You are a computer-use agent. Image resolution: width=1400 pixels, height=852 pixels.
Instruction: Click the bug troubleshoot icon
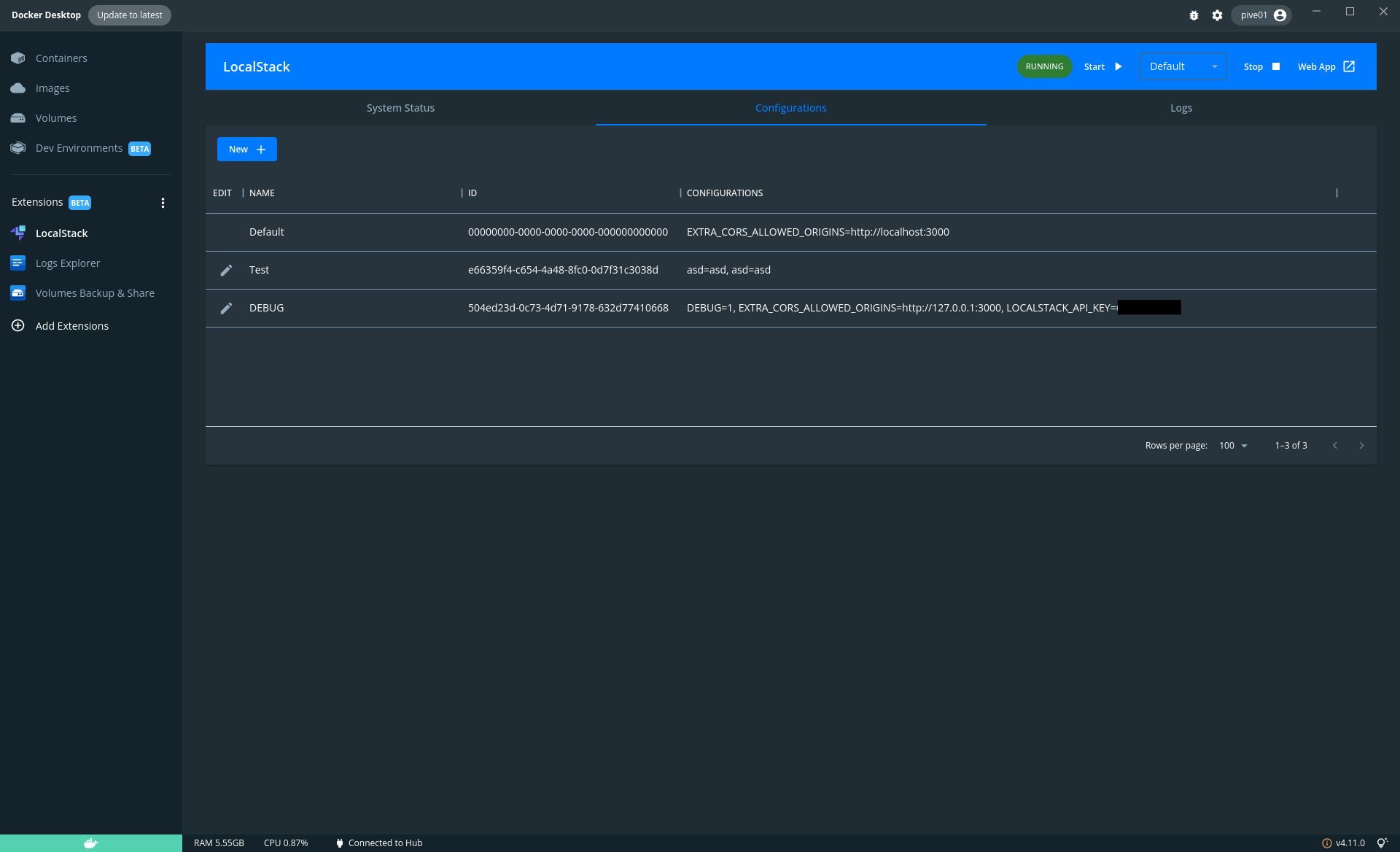(x=1194, y=15)
